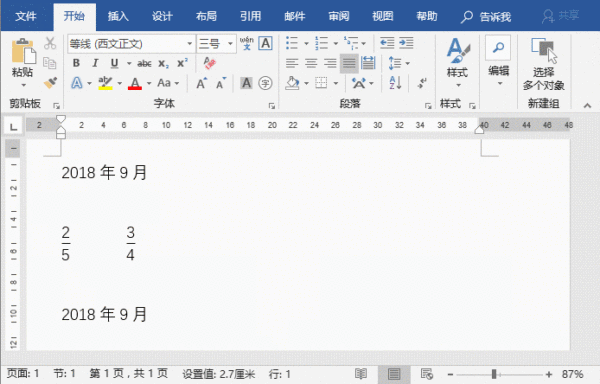Toggle Justify alignment
The image size is (600, 384).
tap(349, 63)
